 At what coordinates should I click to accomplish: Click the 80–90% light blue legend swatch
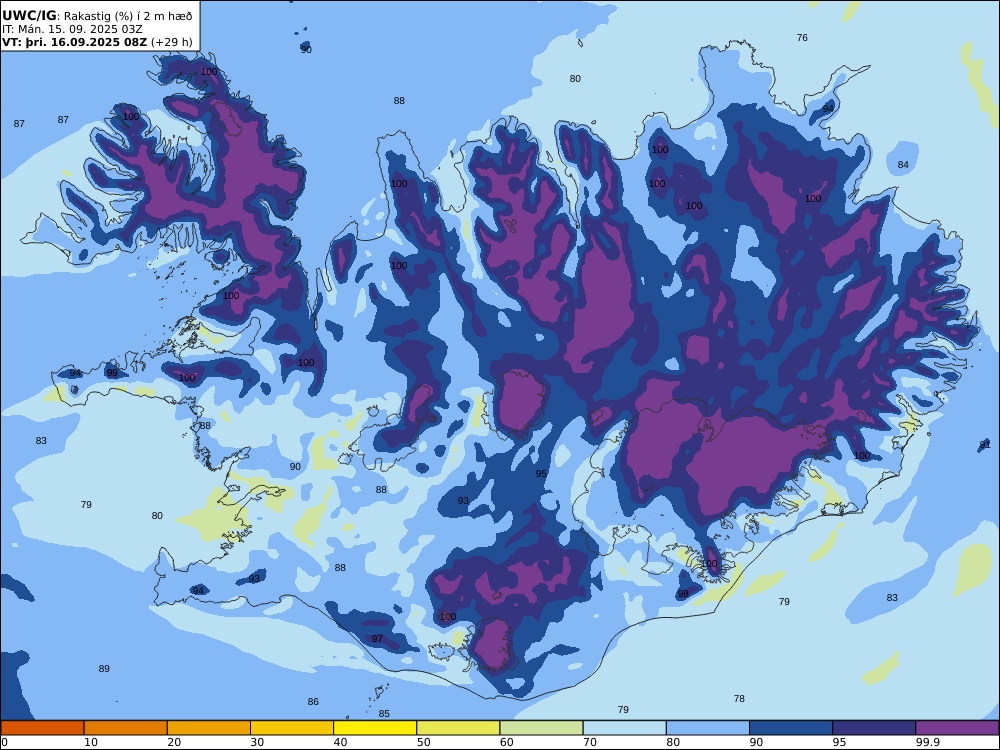click(708, 728)
